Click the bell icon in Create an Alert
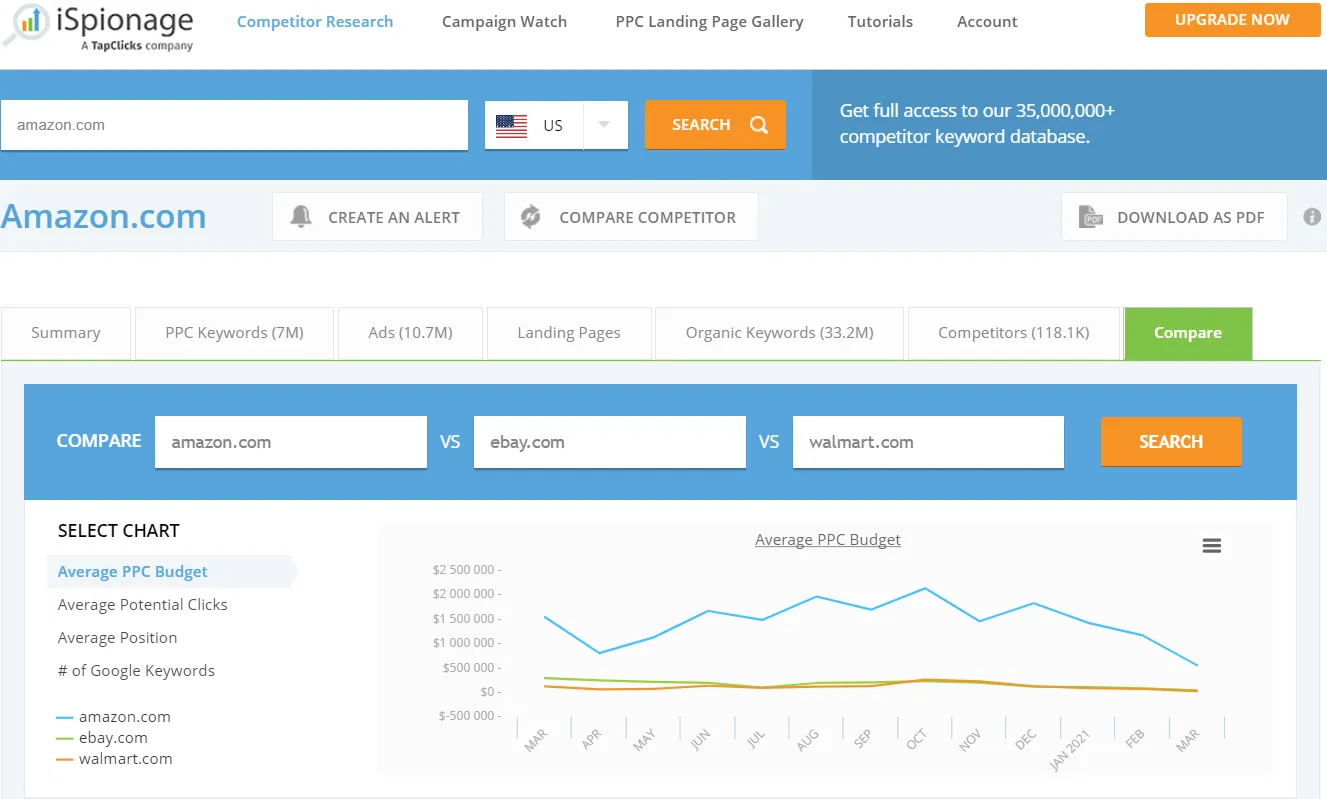This screenshot has width=1327, height=799. point(301,217)
